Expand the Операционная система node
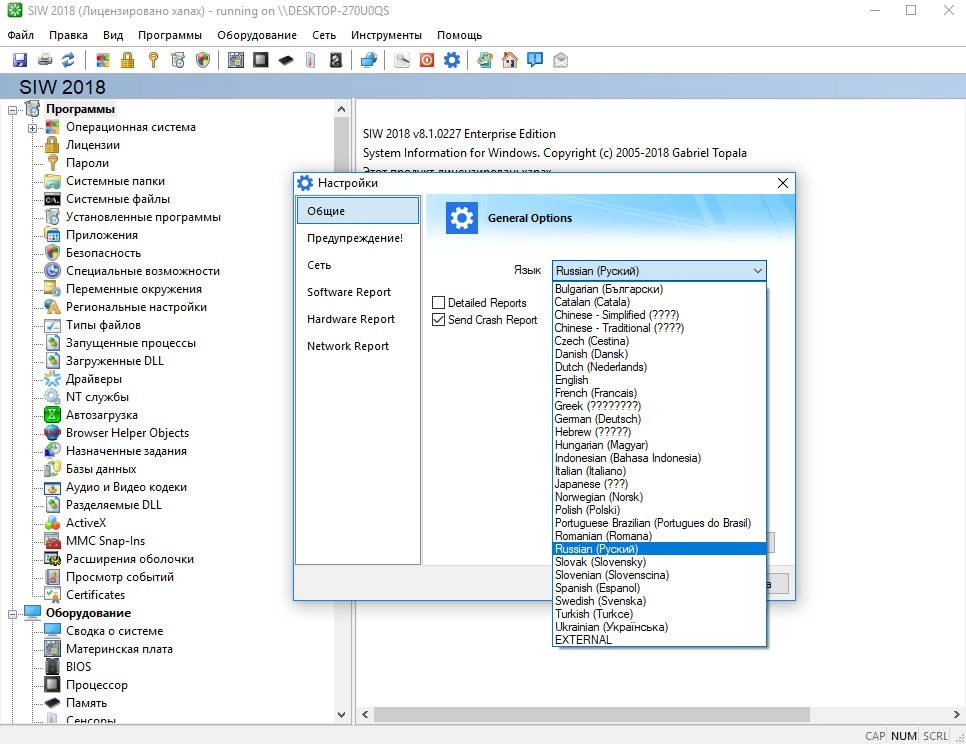This screenshot has width=966, height=744. [x=32, y=128]
